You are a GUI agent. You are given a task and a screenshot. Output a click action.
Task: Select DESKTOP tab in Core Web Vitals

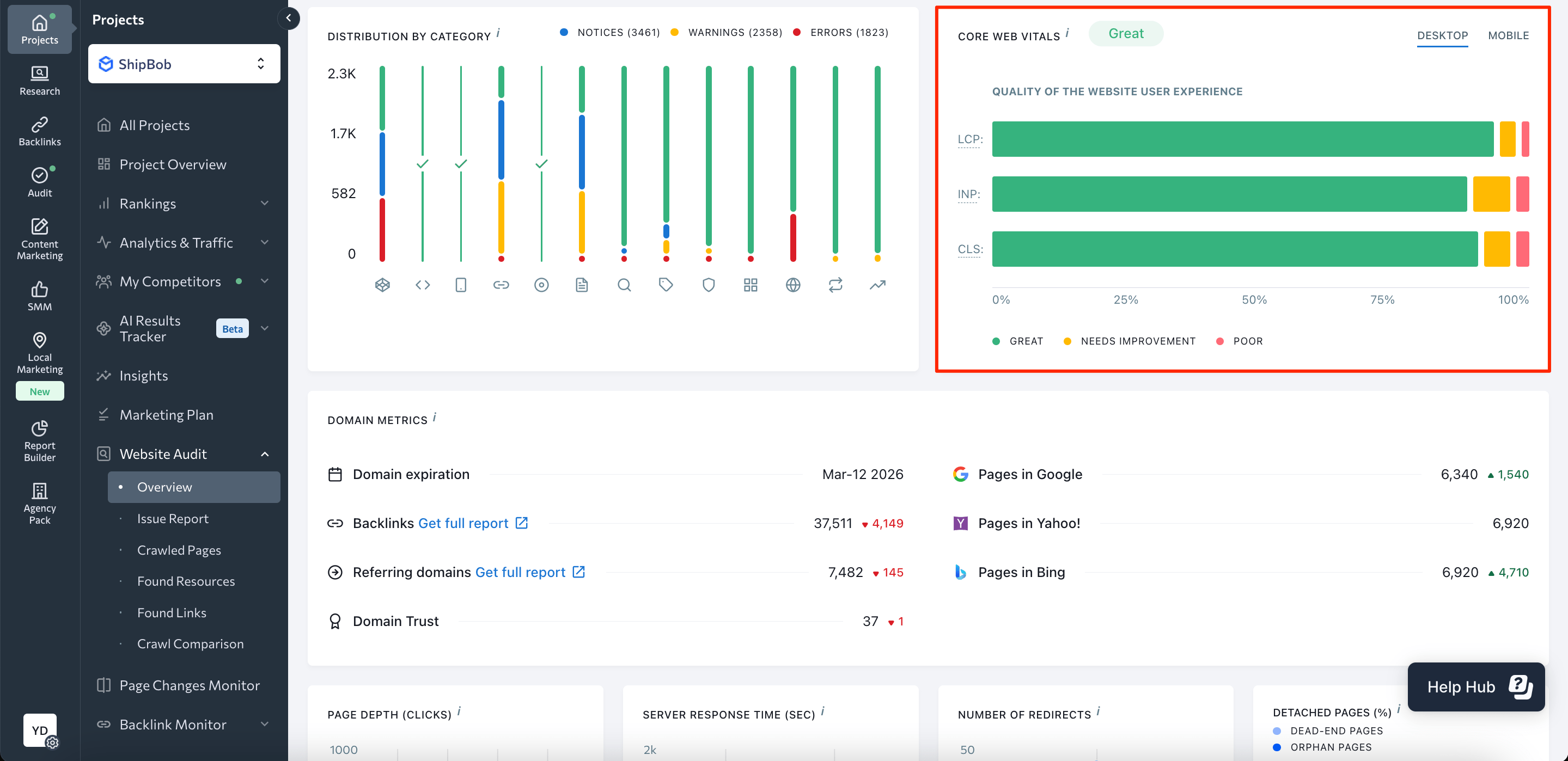point(1442,34)
